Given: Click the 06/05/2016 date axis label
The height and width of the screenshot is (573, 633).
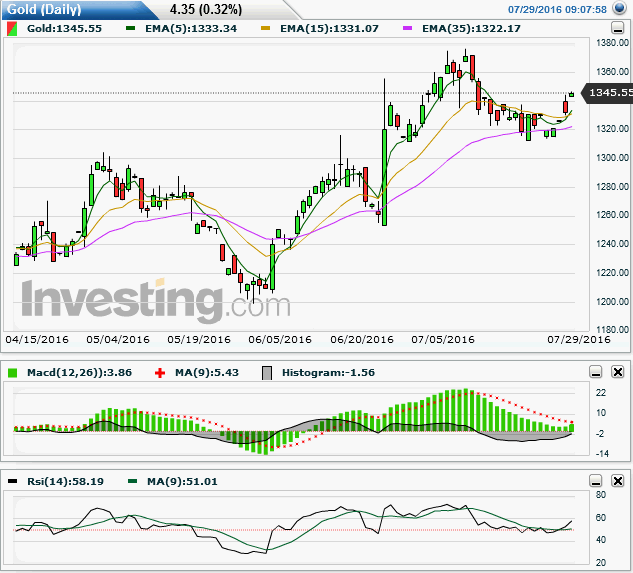Looking at the screenshot, I should [x=280, y=340].
